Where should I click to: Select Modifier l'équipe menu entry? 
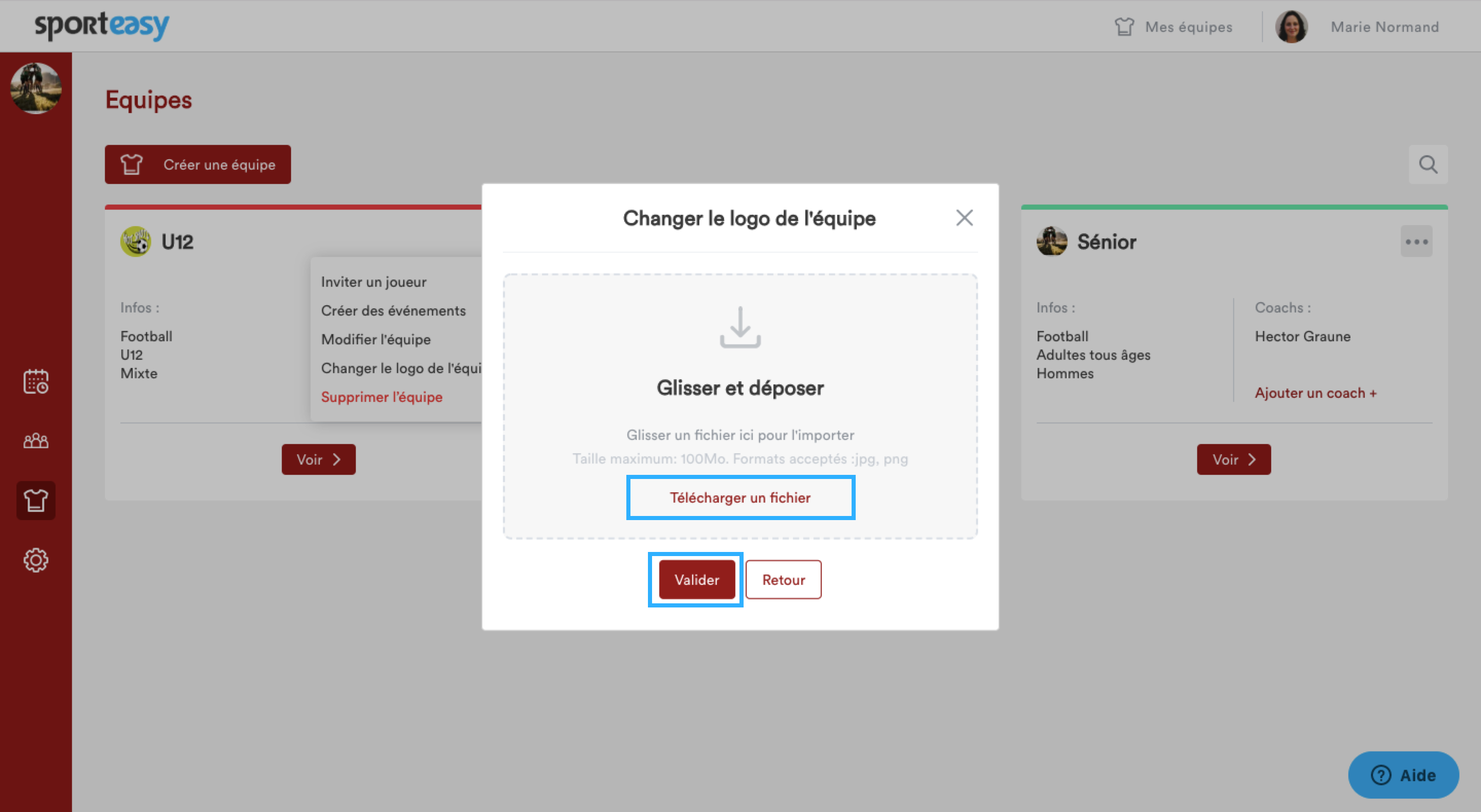pyautogui.click(x=375, y=339)
